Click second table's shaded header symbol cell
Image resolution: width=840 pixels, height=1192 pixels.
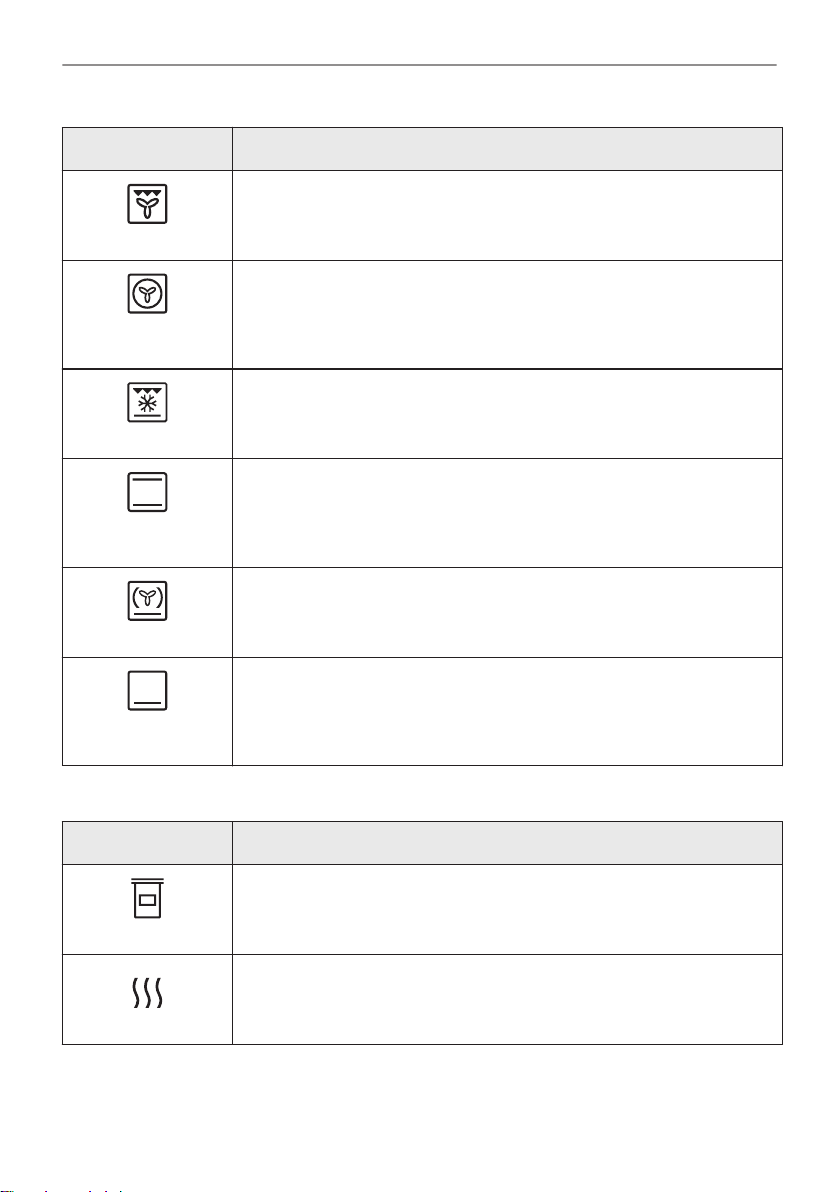(x=147, y=842)
